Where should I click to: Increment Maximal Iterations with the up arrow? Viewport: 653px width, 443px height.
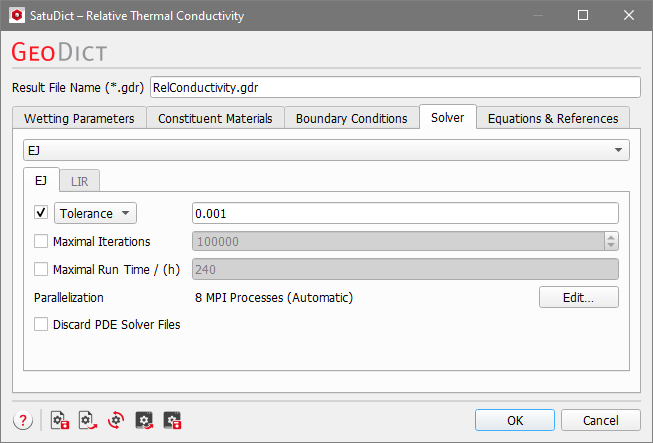coord(611,237)
